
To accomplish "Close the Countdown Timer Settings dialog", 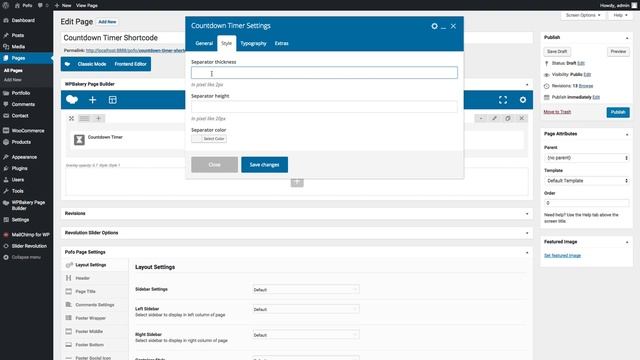I will point(453,26).
